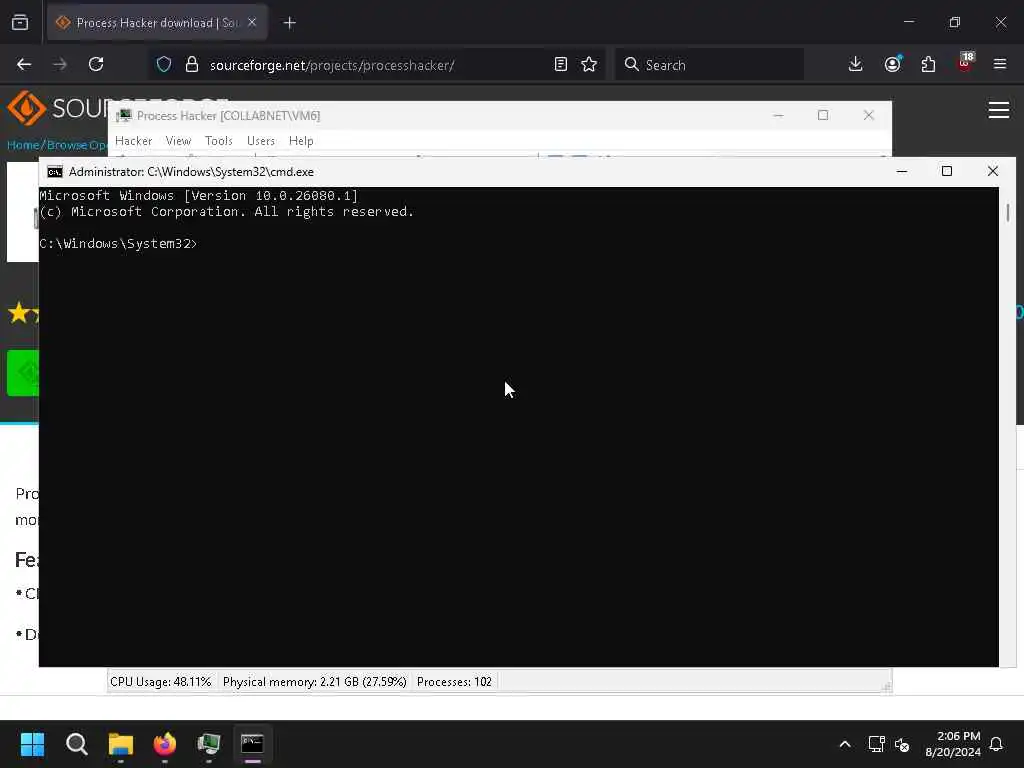Image resolution: width=1024 pixels, height=768 pixels.
Task: Open Firefox account icon
Action: (893, 65)
